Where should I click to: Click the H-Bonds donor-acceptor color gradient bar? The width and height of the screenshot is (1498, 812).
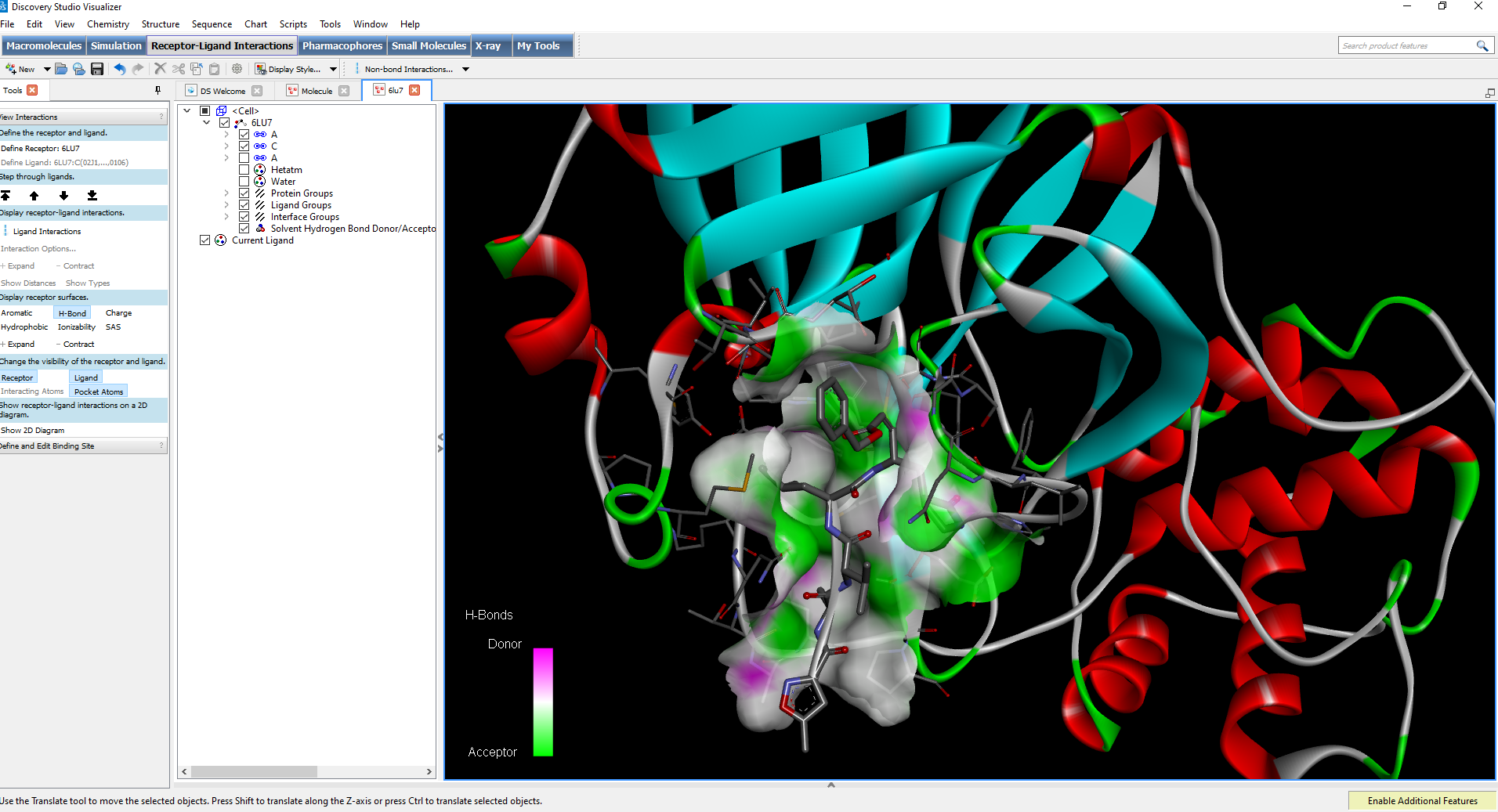point(543,702)
